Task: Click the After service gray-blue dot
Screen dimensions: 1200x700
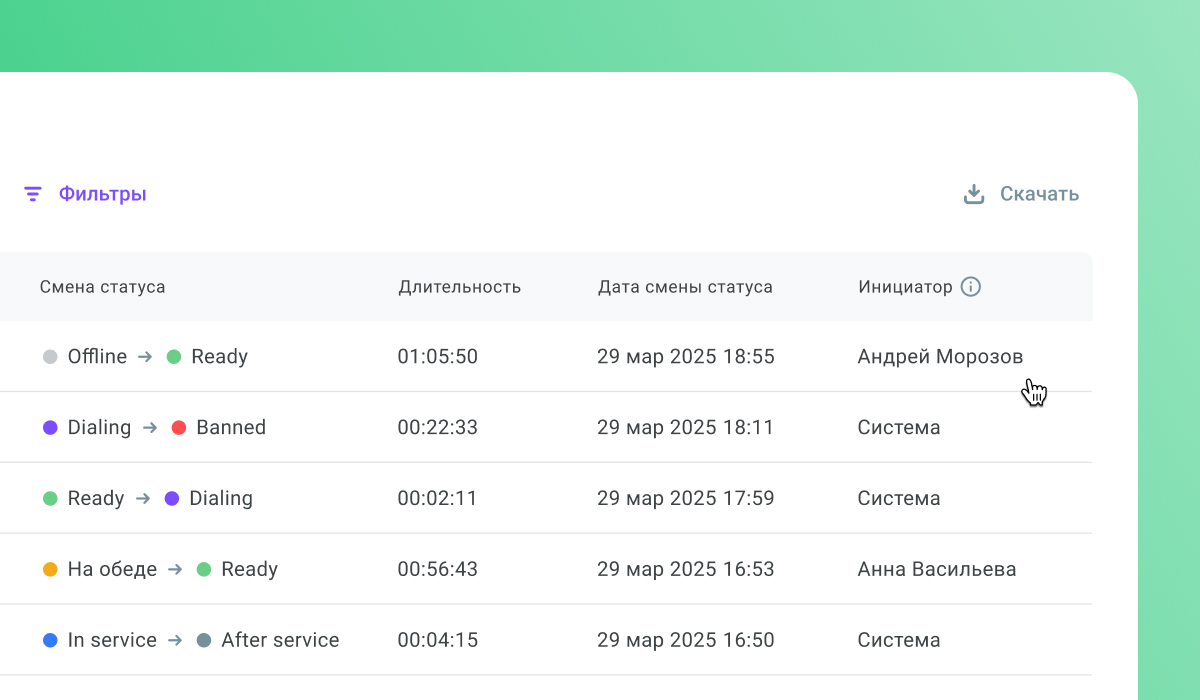Action: point(204,641)
